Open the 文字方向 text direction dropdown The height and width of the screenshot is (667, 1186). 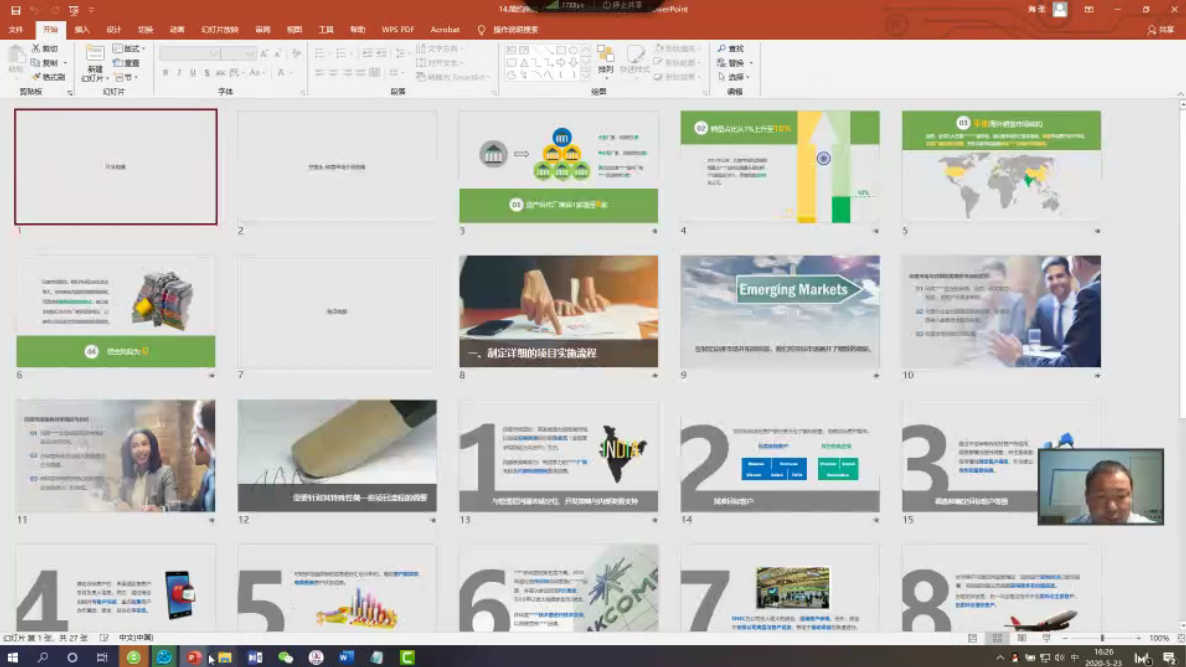pyautogui.click(x=440, y=48)
